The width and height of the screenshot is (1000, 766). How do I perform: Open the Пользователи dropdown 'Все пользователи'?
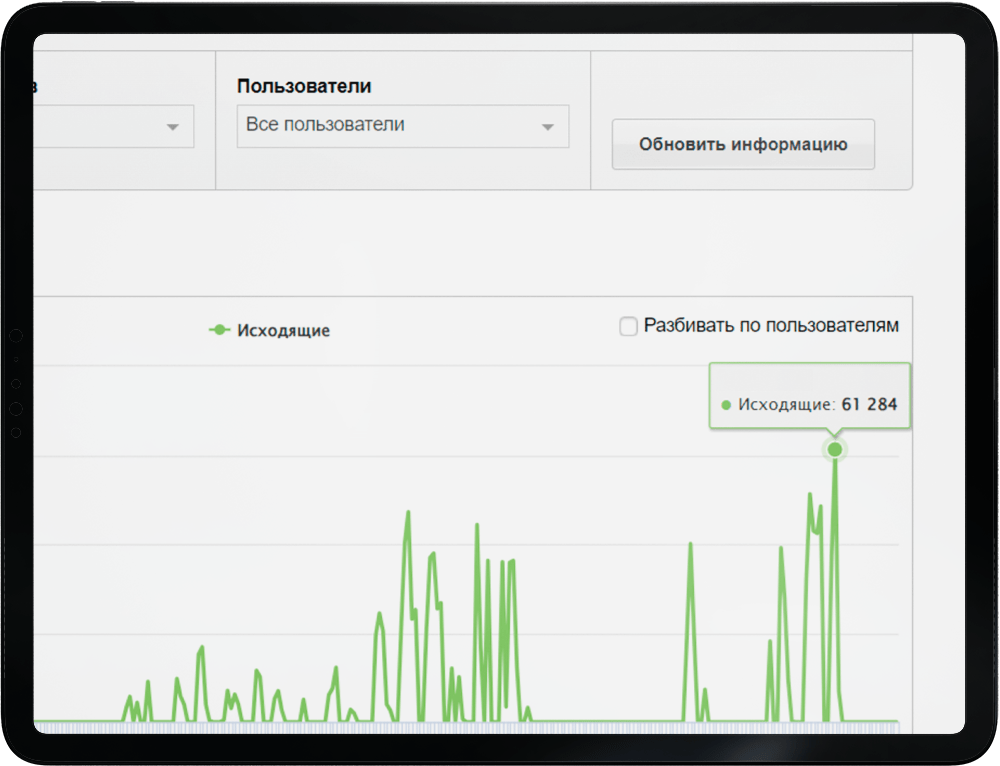click(402, 126)
